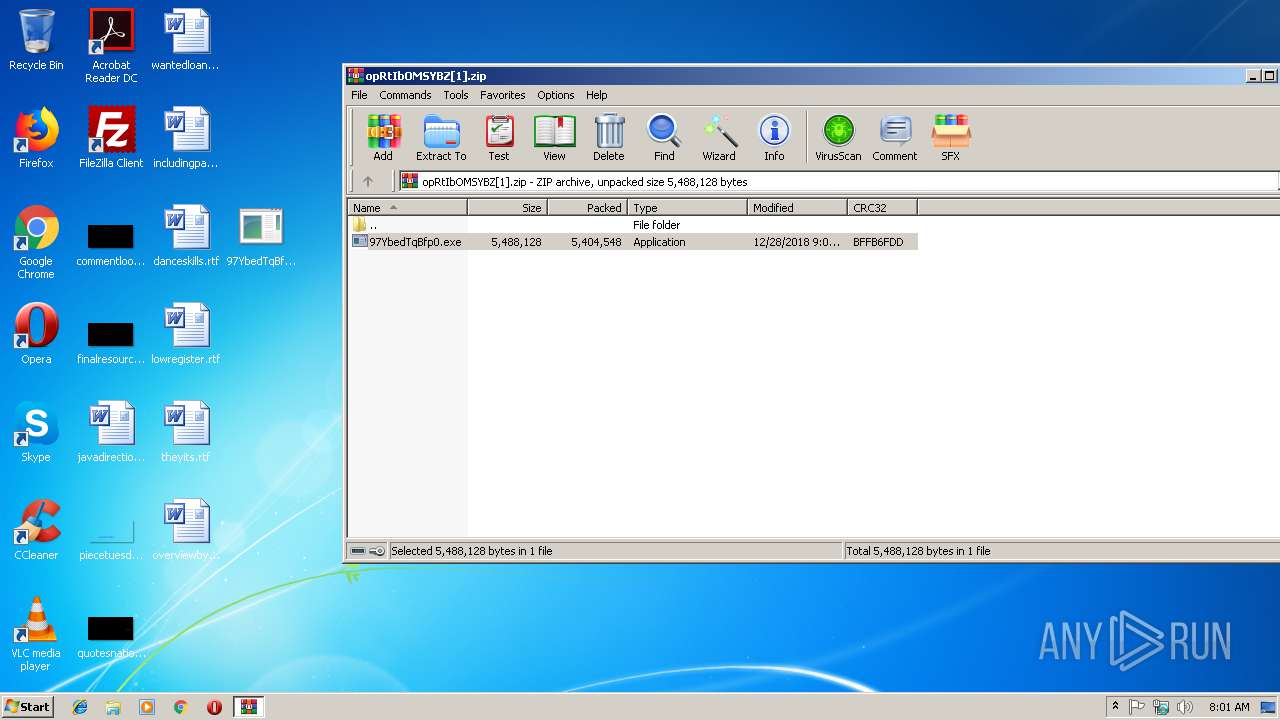Show hidden system tray icons
1280x720 pixels.
click(x=1115, y=707)
